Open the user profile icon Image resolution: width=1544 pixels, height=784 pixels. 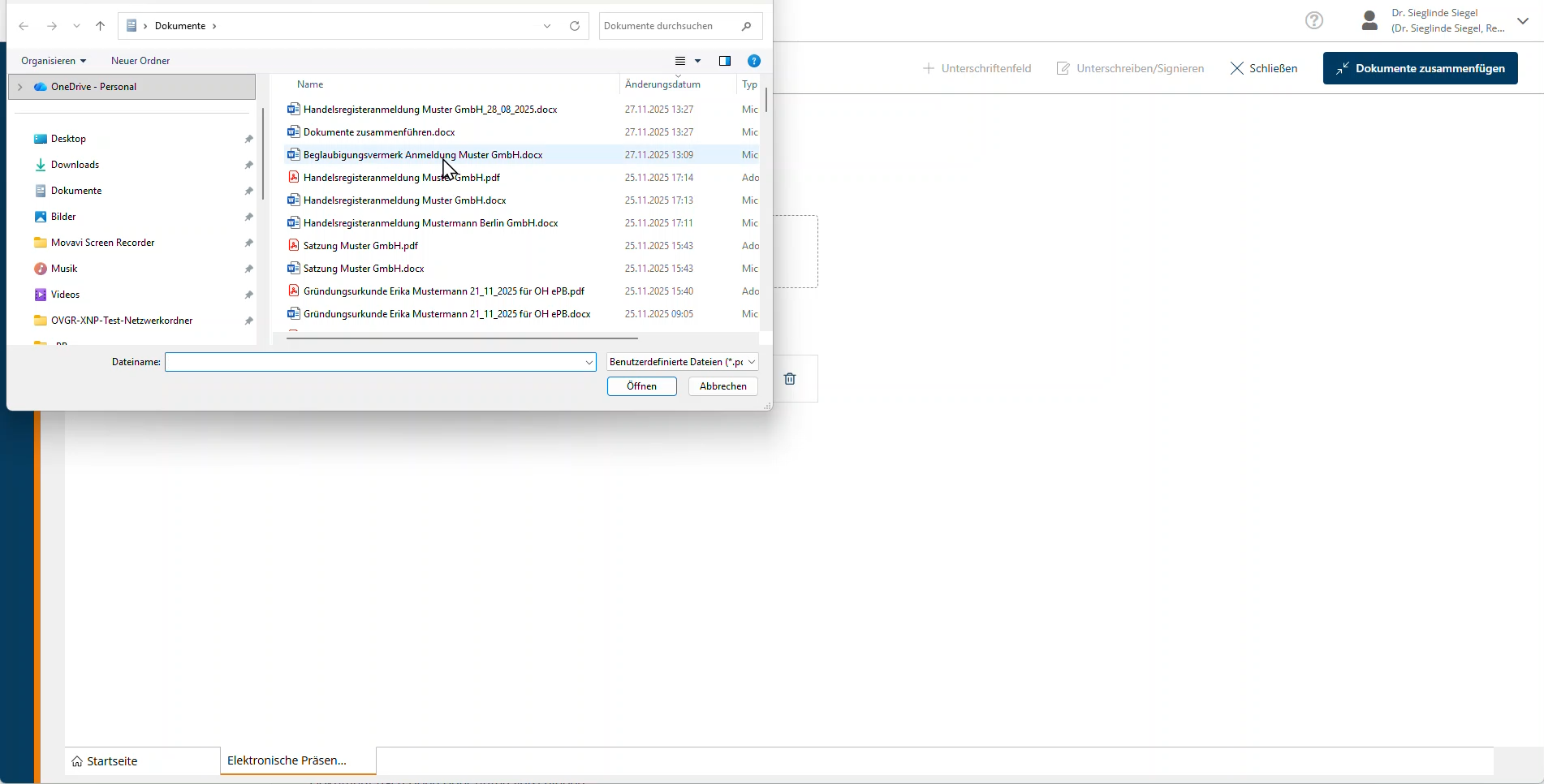(x=1369, y=21)
